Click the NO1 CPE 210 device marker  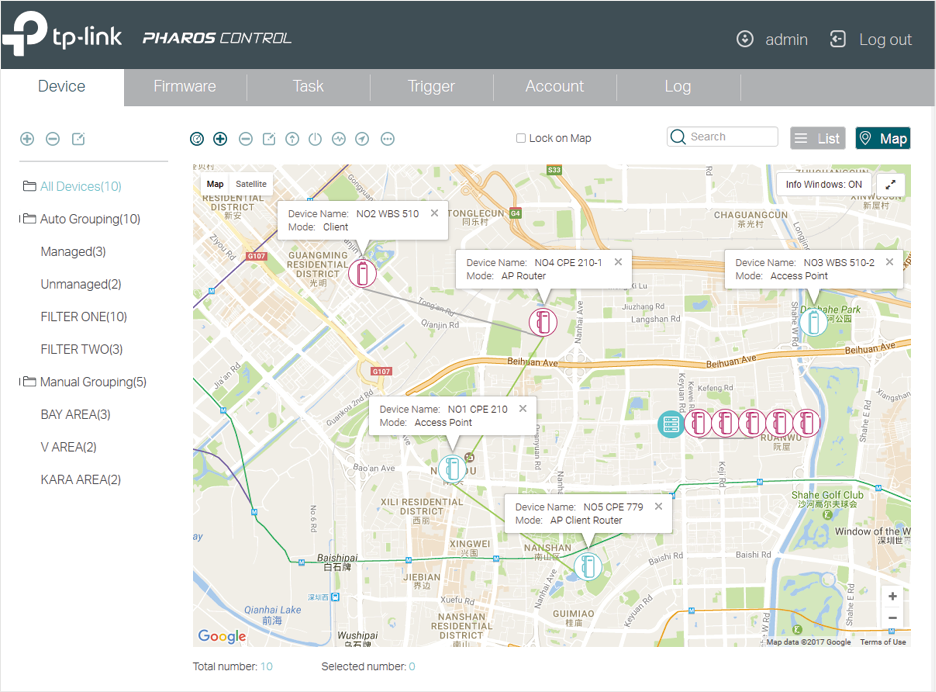tap(452, 469)
